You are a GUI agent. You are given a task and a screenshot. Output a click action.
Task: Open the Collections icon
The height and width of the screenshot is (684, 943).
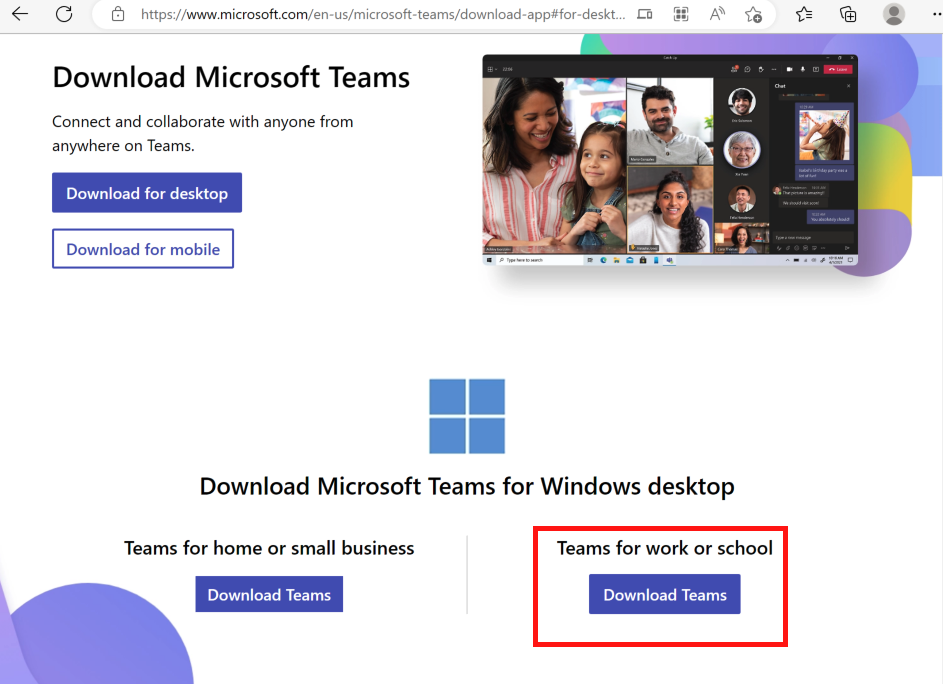click(848, 14)
